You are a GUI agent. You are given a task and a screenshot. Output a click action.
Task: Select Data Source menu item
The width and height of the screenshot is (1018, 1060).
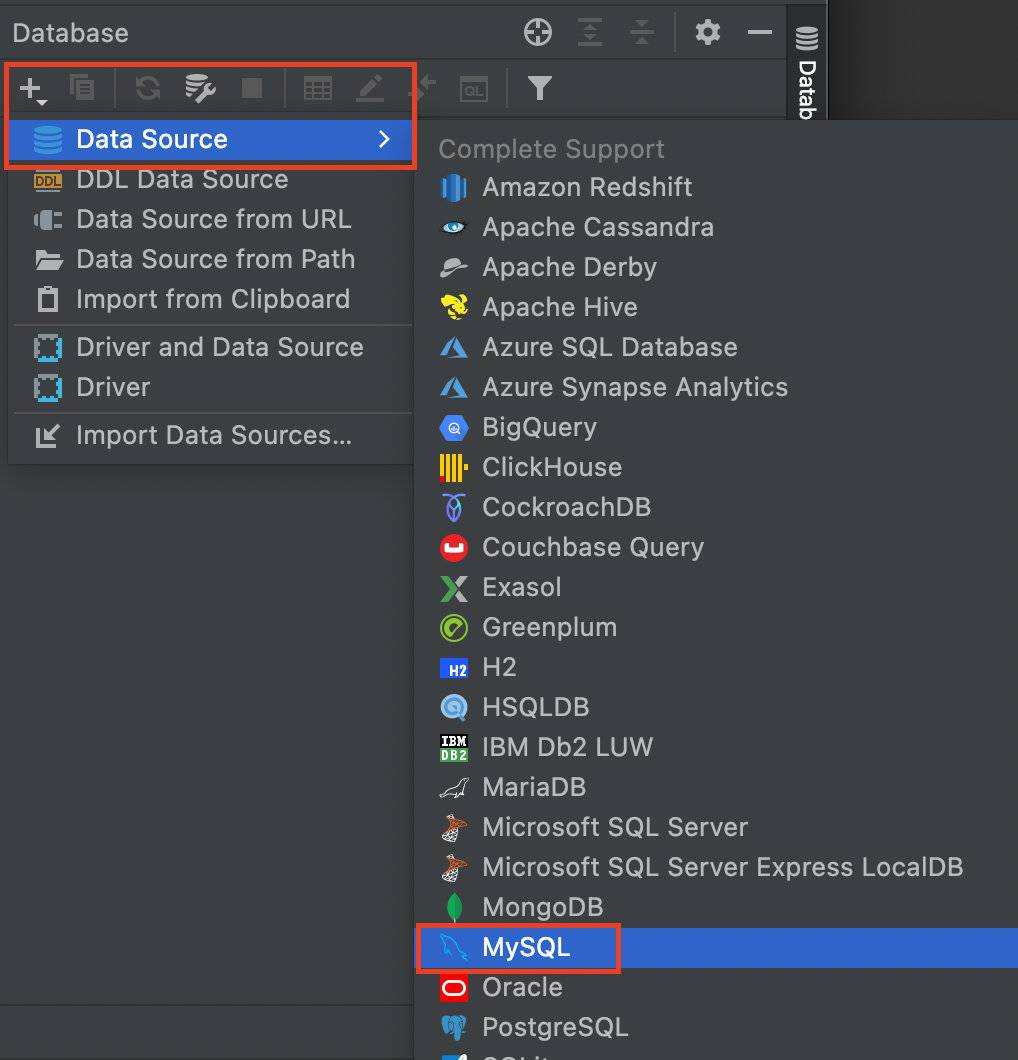[211, 140]
